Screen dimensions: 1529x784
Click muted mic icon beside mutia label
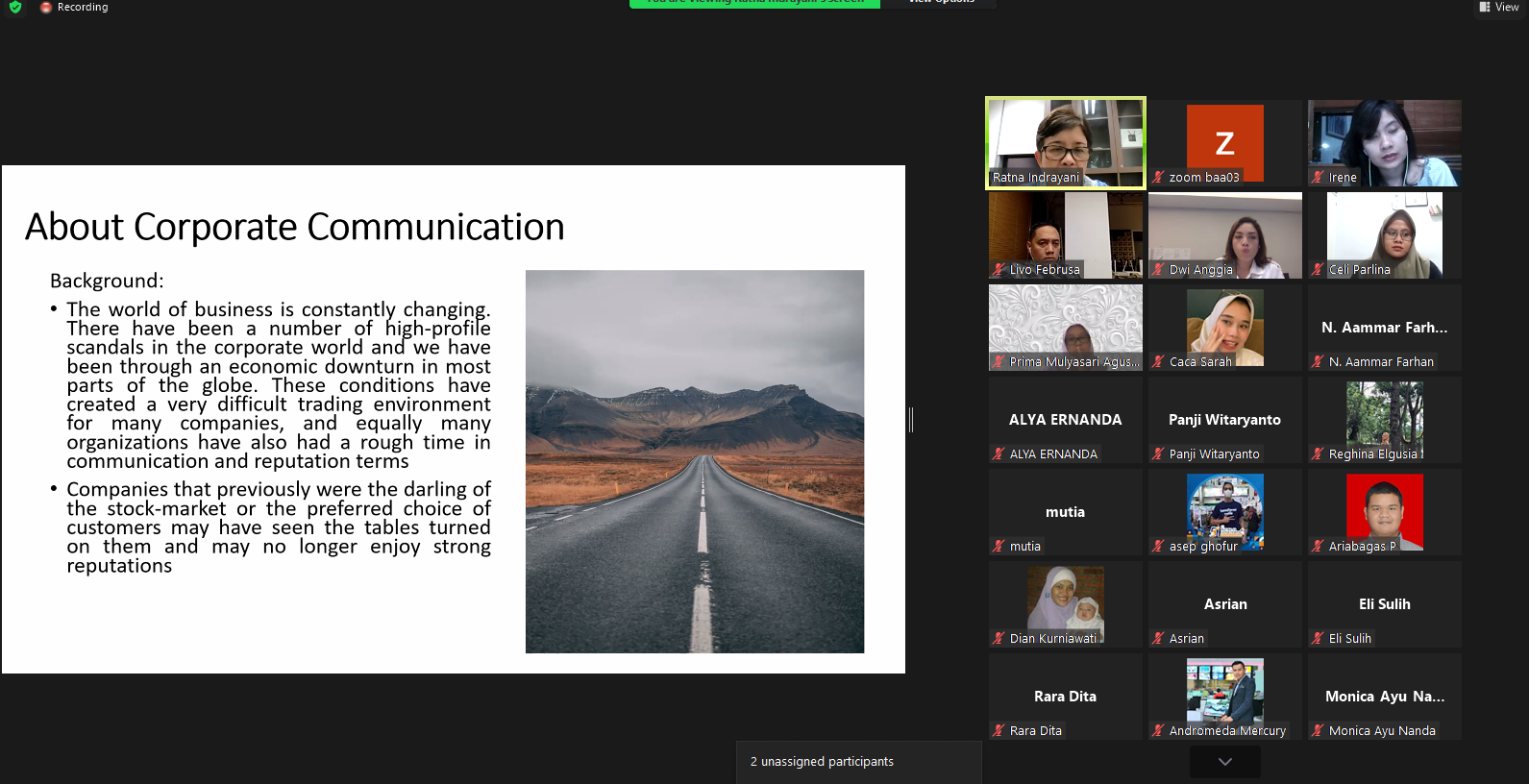click(x=999, y=546)
